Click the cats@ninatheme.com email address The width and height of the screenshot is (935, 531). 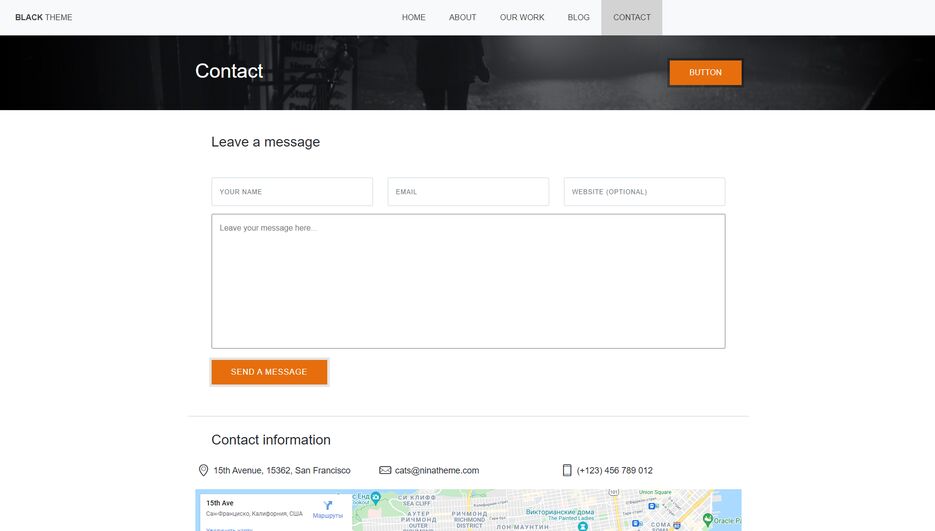(x=436, y=470)
